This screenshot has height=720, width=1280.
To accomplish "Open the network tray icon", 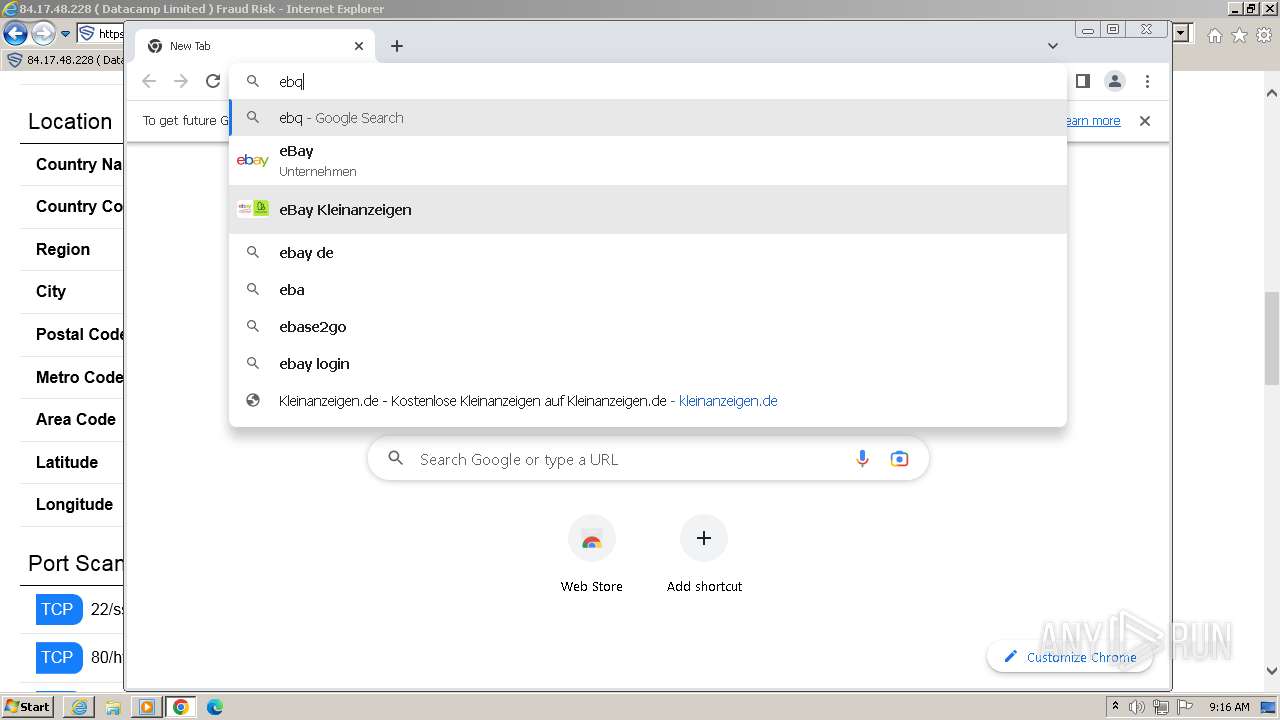I will [1161, 707].
